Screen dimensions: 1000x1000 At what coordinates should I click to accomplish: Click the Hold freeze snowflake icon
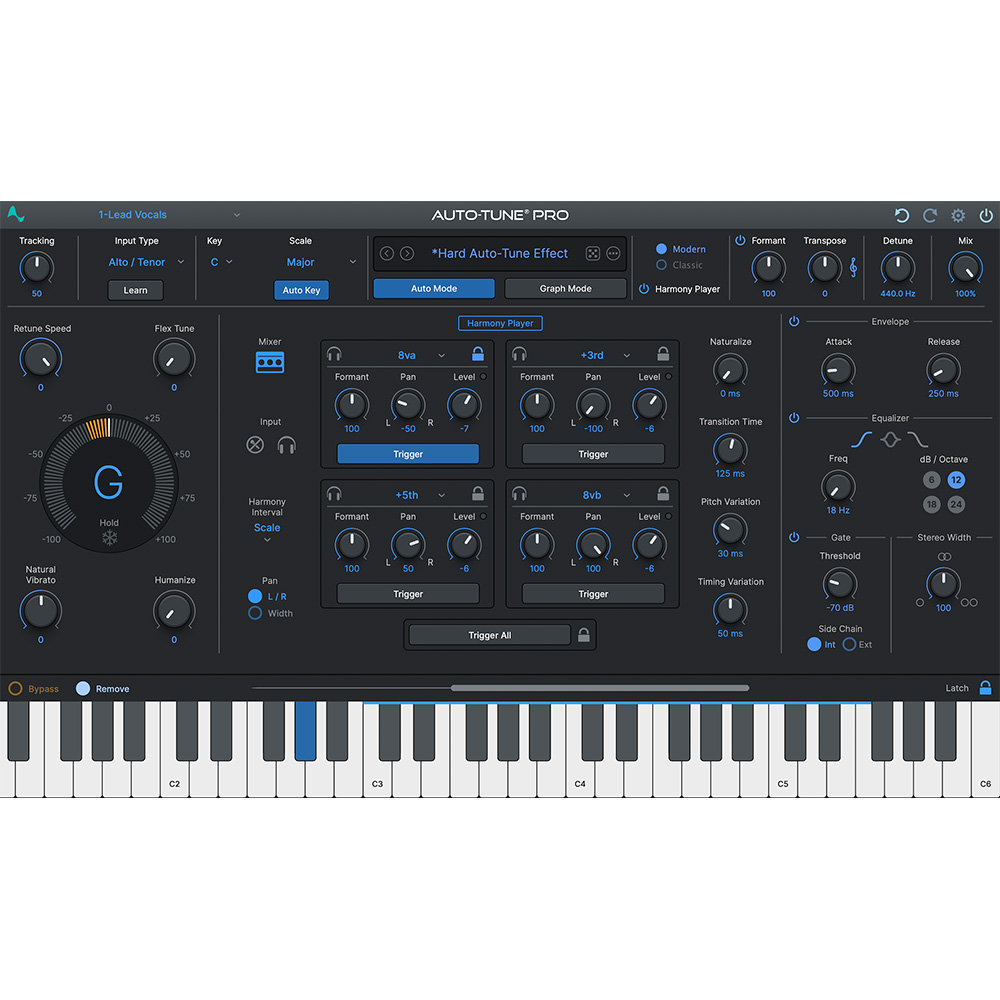110,538
